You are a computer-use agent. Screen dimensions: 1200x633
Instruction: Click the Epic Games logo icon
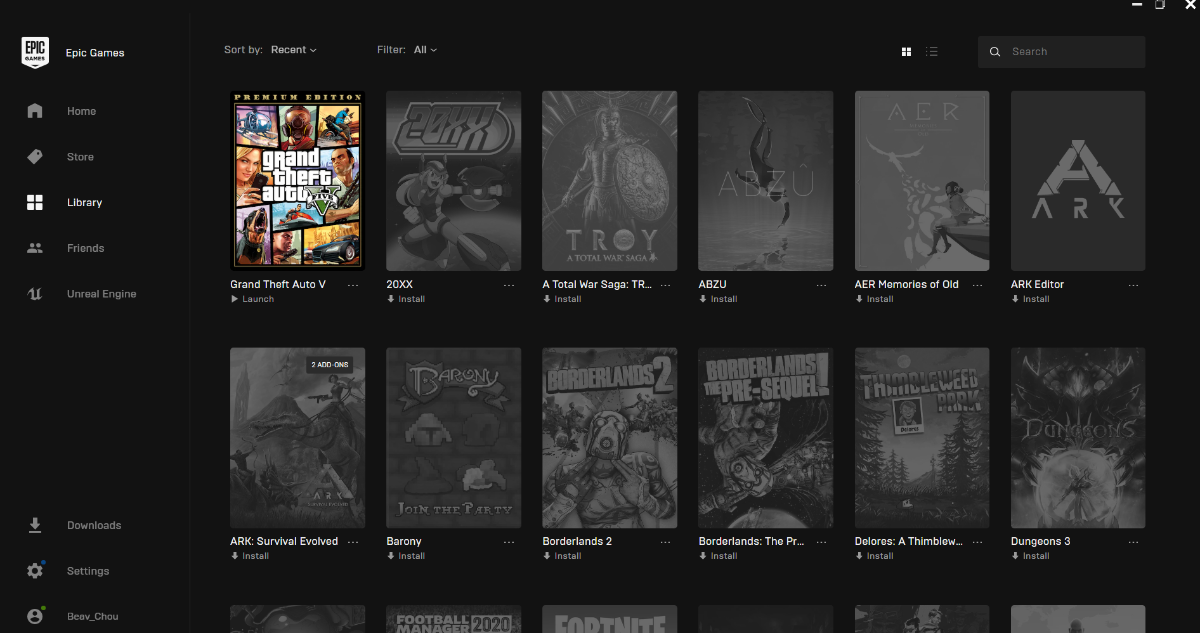coord(35,52)
